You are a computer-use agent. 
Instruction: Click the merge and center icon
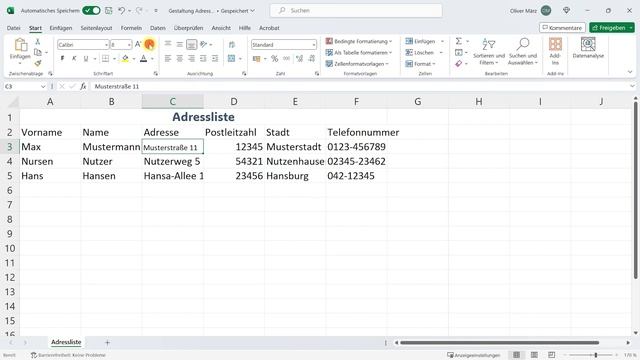231,59
